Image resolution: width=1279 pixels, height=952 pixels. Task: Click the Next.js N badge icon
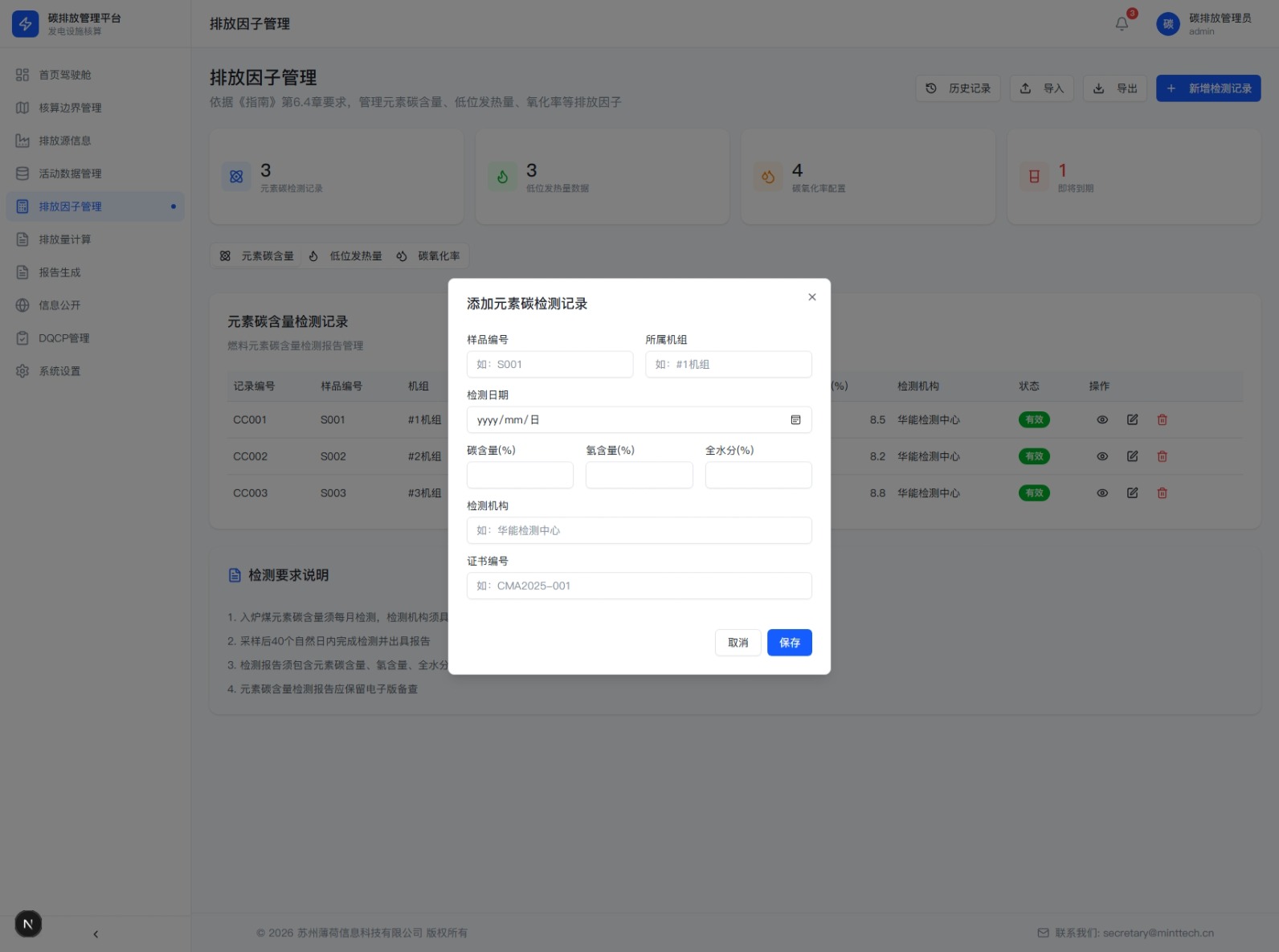[x=28, y=924]
